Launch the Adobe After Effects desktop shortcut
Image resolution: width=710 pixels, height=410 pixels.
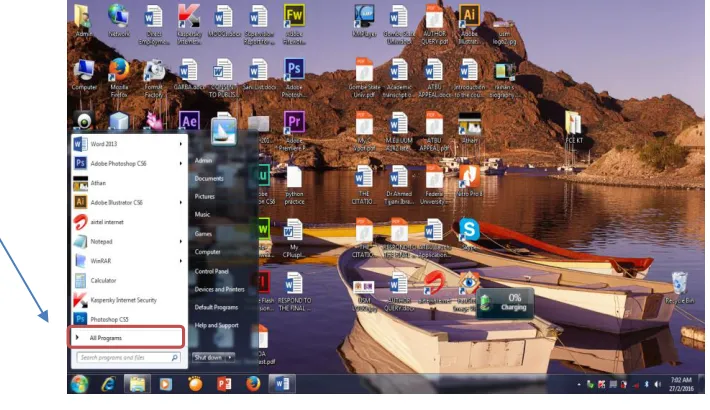pyautogui.click(x=189, y=121)
